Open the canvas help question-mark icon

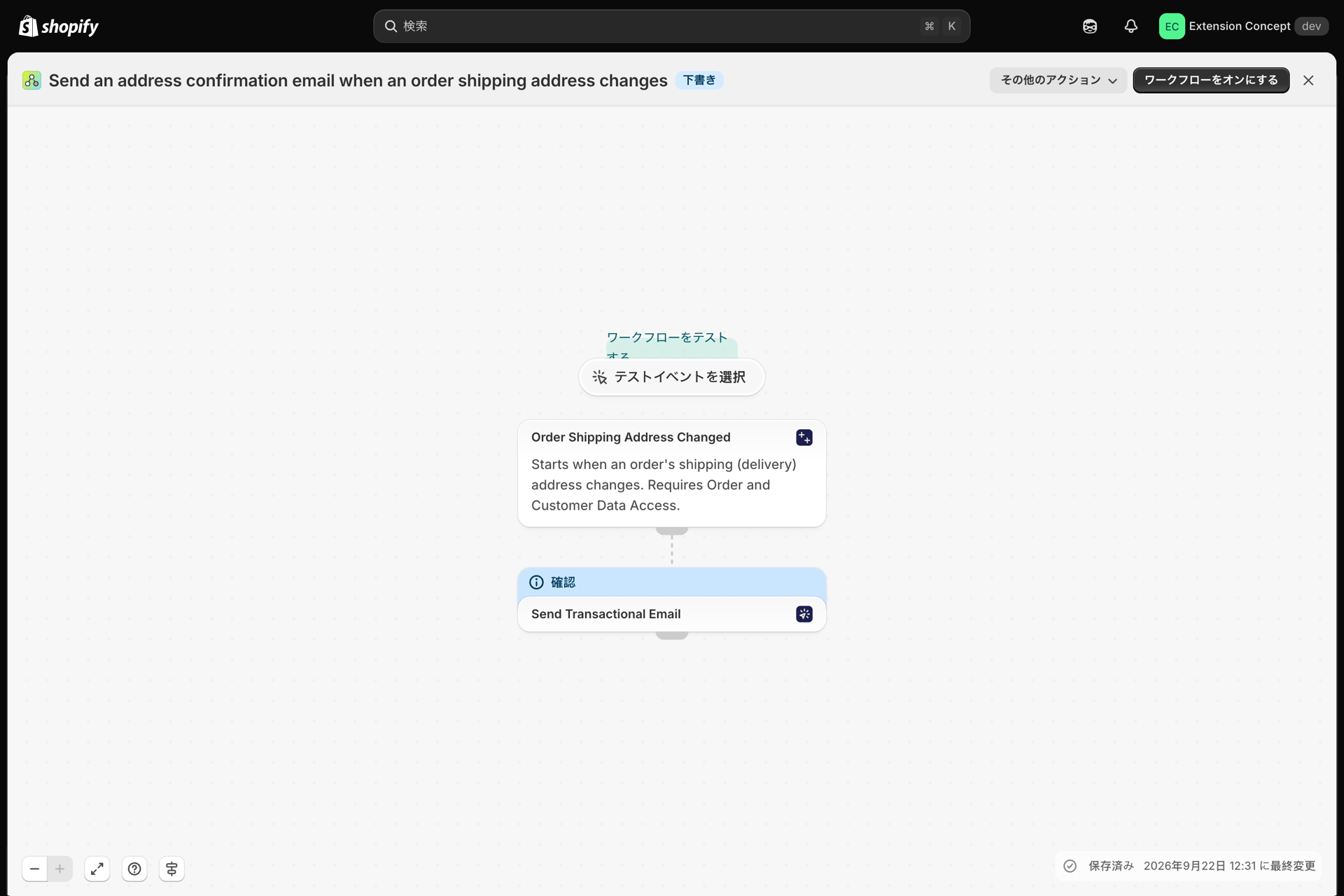point(134,869)
